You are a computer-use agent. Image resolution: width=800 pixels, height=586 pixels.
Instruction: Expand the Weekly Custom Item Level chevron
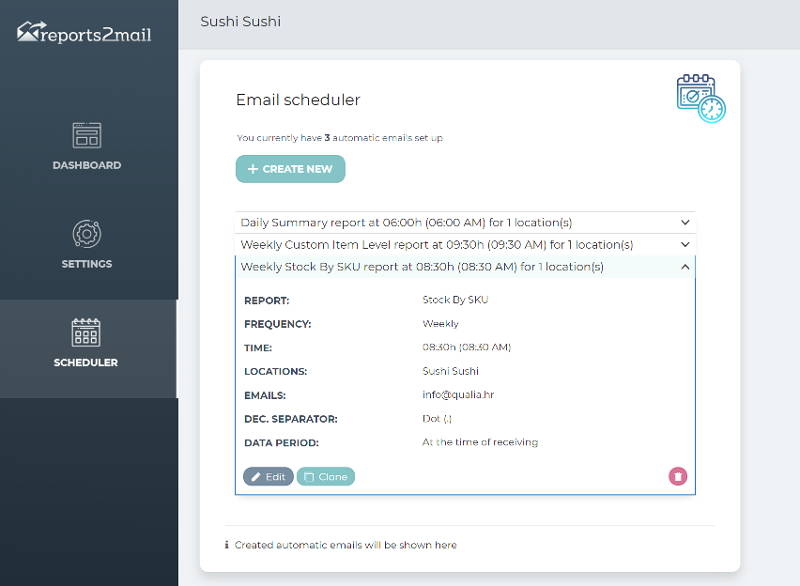tap(685, 244)
